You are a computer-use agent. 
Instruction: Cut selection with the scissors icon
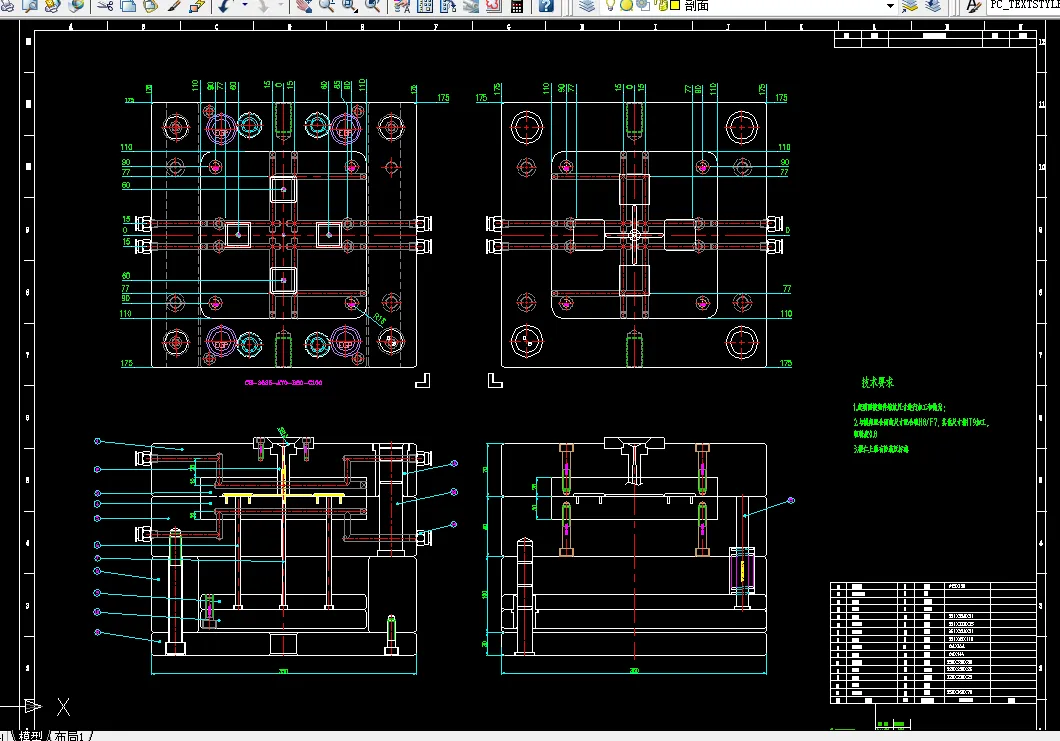click(x=105, y=5)
